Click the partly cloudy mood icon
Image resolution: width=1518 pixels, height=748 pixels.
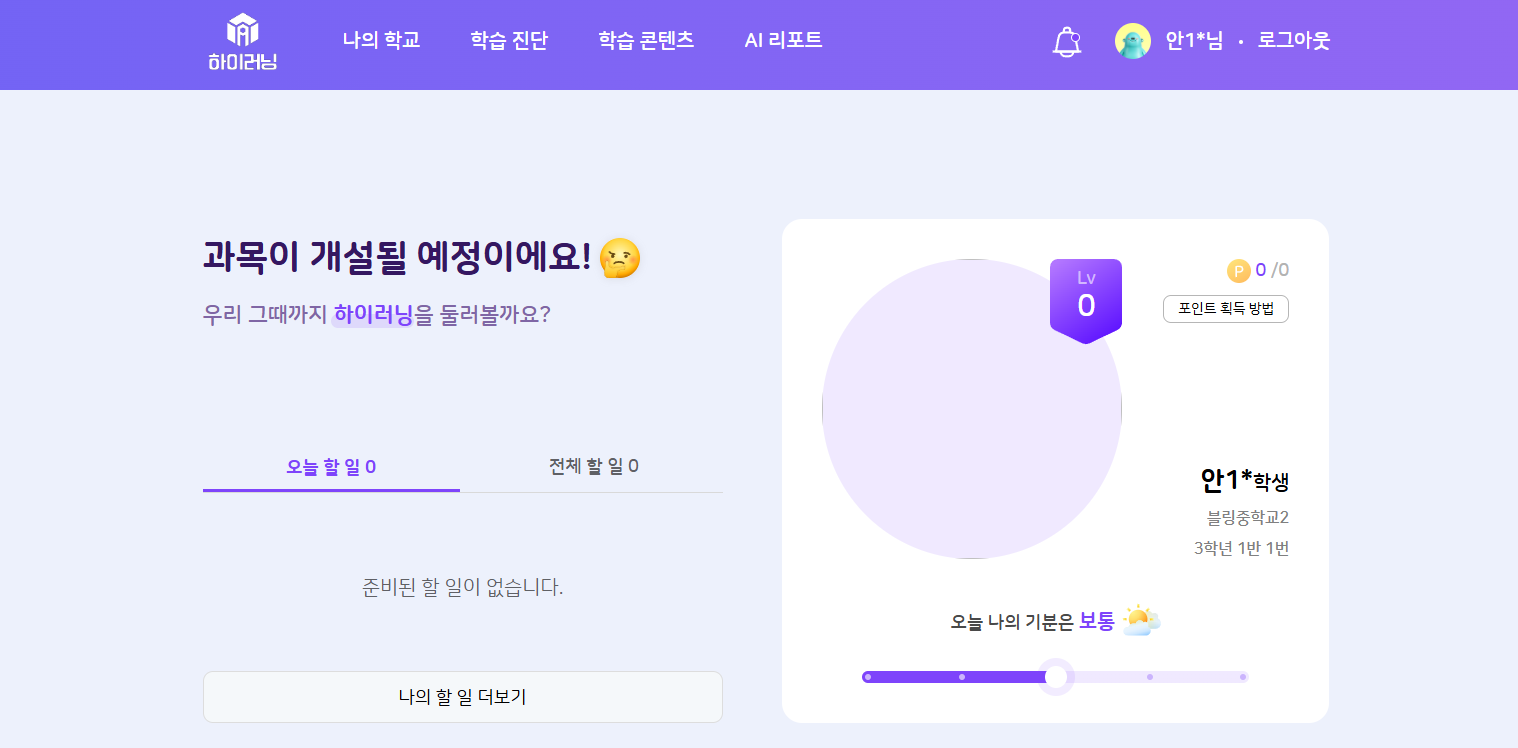click(x=1141, y=621)
